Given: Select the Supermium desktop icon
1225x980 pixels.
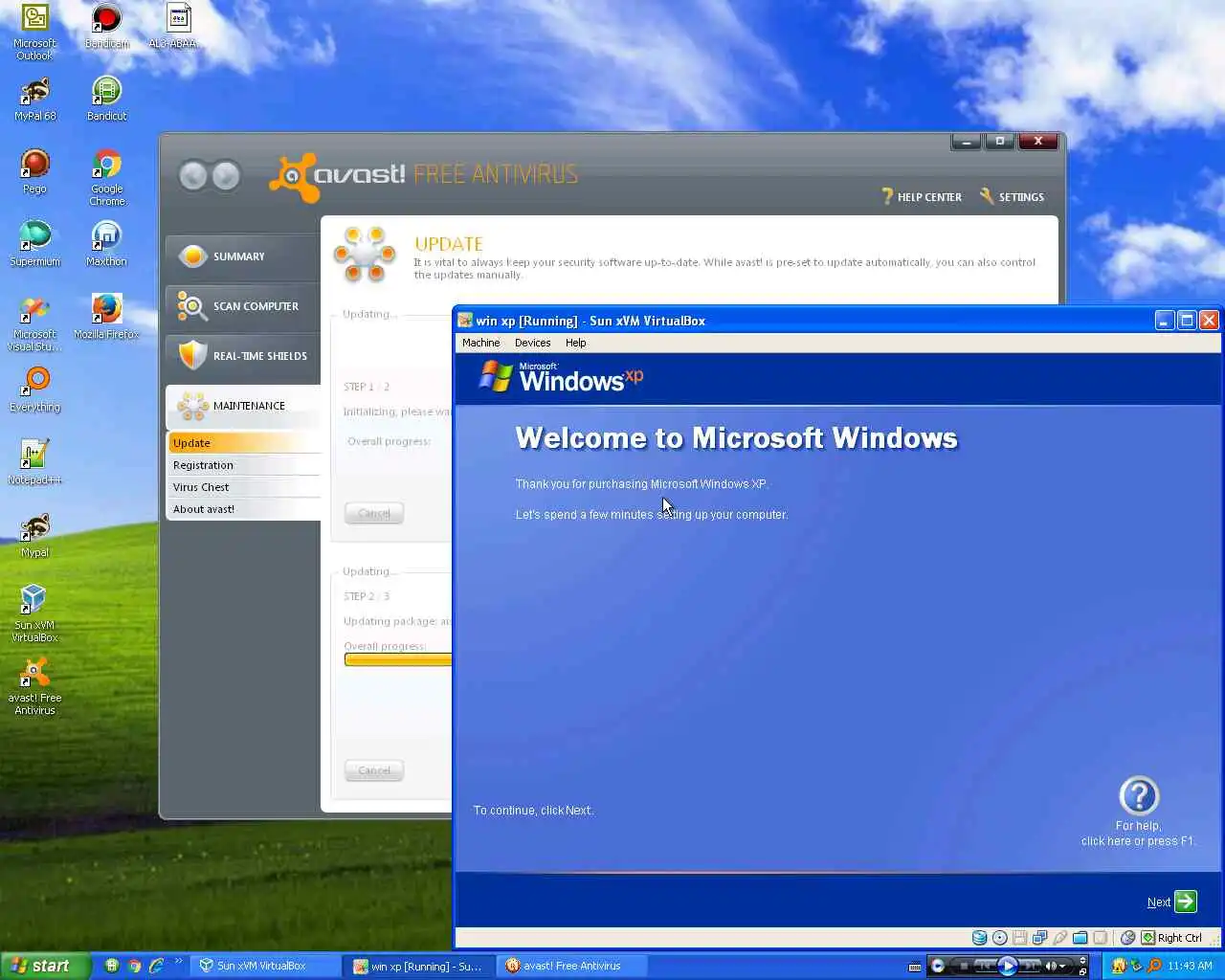Looking at the screenshot, I should (35, 244).
